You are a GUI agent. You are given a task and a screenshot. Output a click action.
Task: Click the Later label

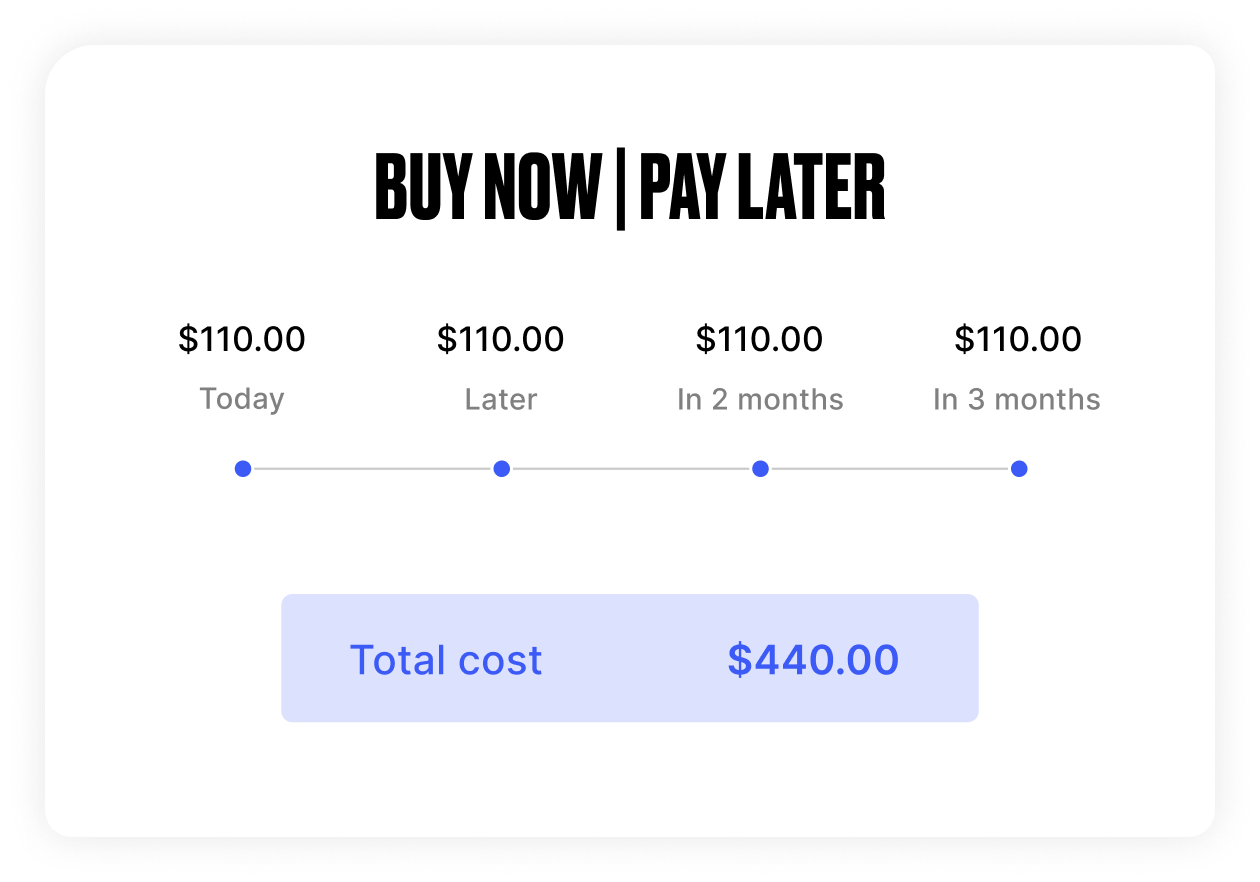click(501, 400)
